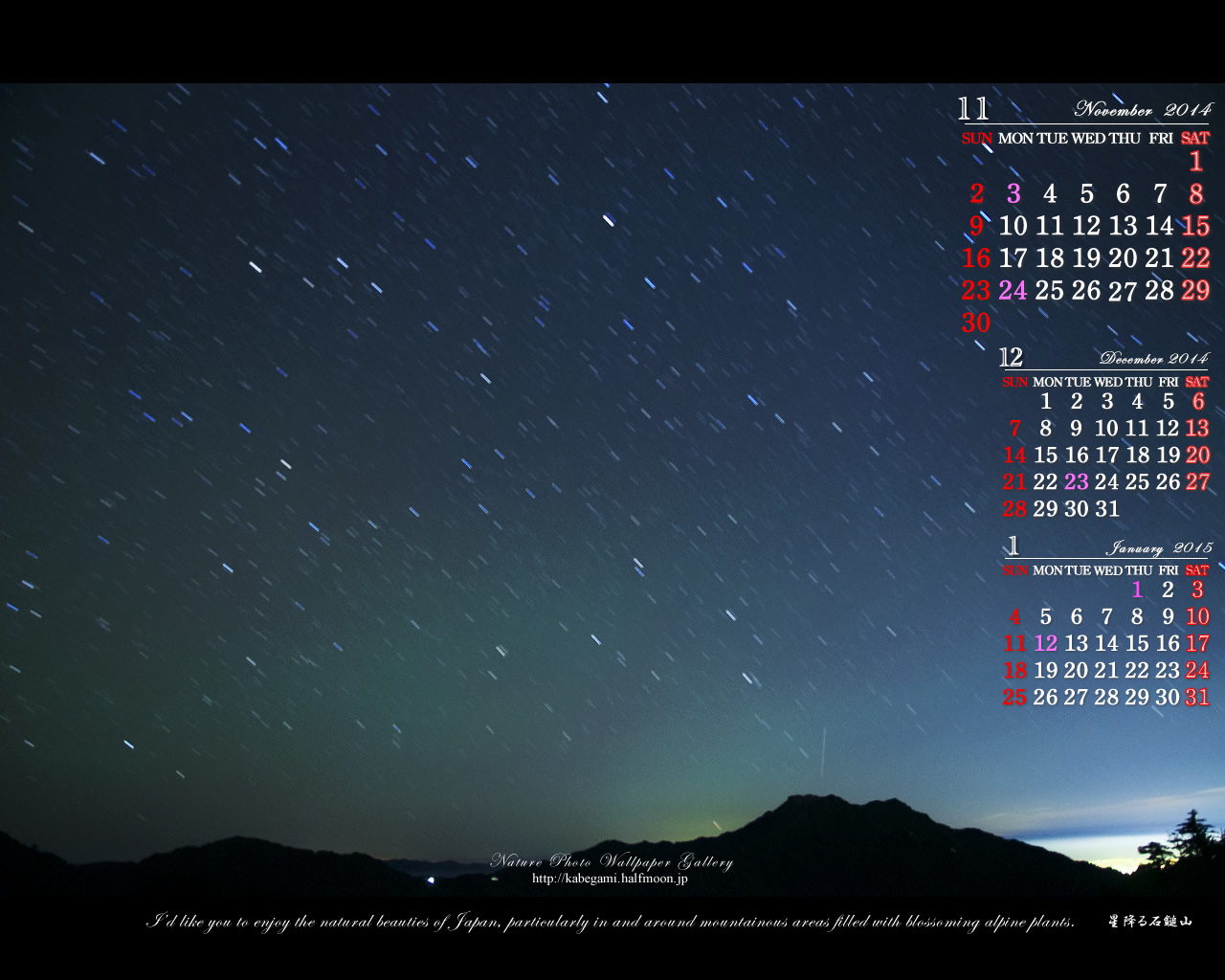This screenshot has width=1225, height=980.
Task: Click the FRI header in January calendar
Action: point(1169,570)
